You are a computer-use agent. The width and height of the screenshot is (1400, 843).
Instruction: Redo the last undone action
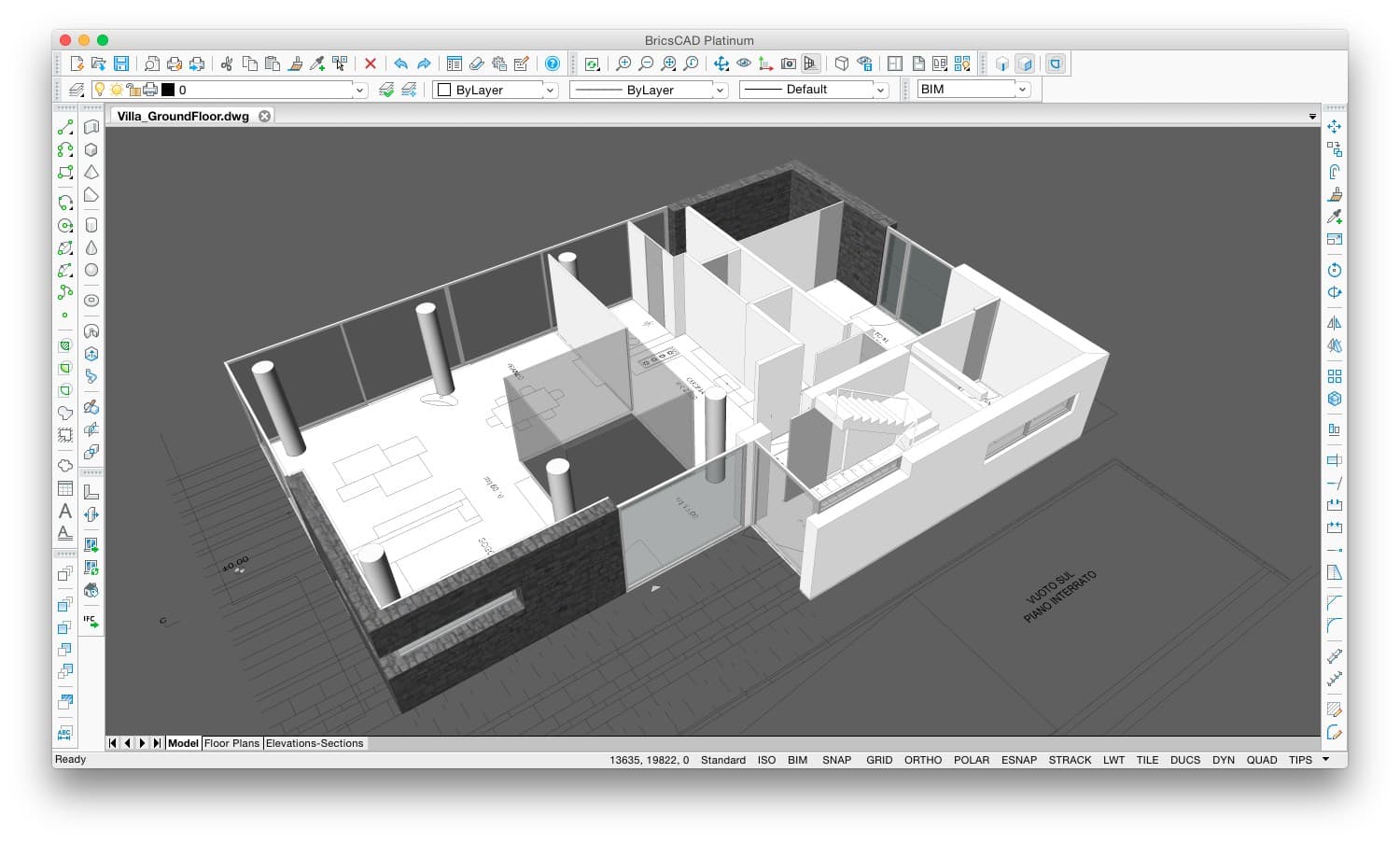pos(424,63)
